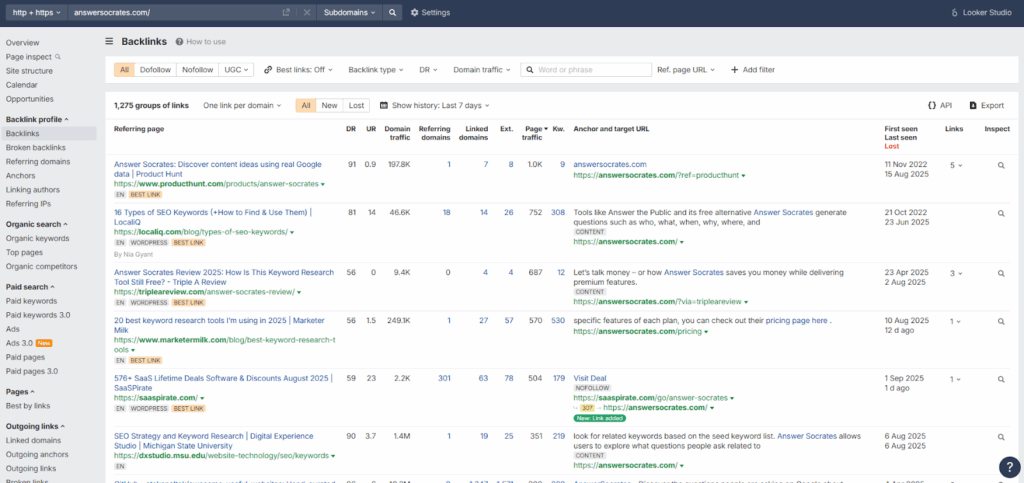Image resolution: width=1024 pixels, height=483 pixels.
Task: Open the http + https protocol dropdown
Action: tap(37, 12)
